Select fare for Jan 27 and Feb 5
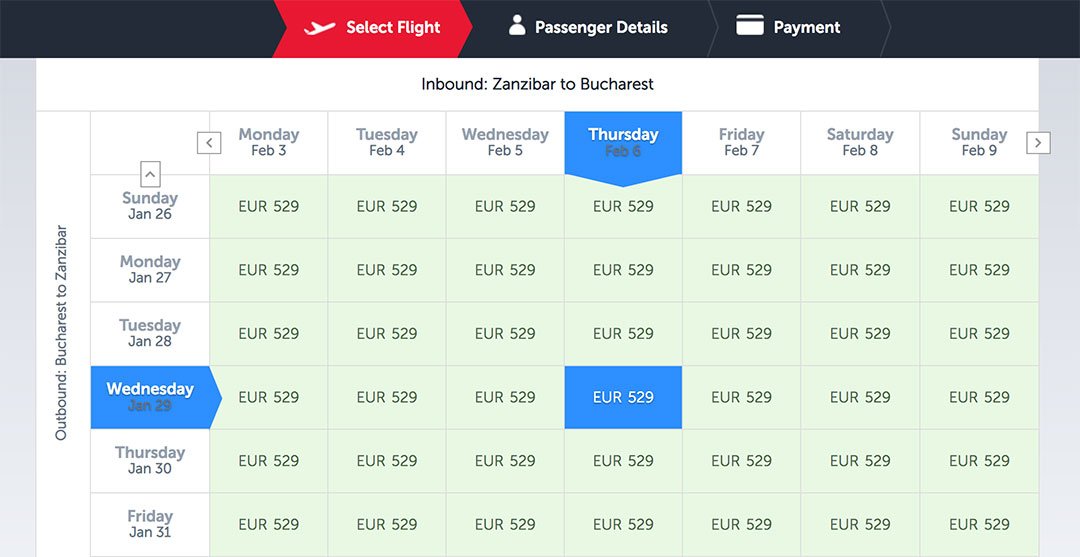Screen dimensions: 1080x557 pos(505,270)
